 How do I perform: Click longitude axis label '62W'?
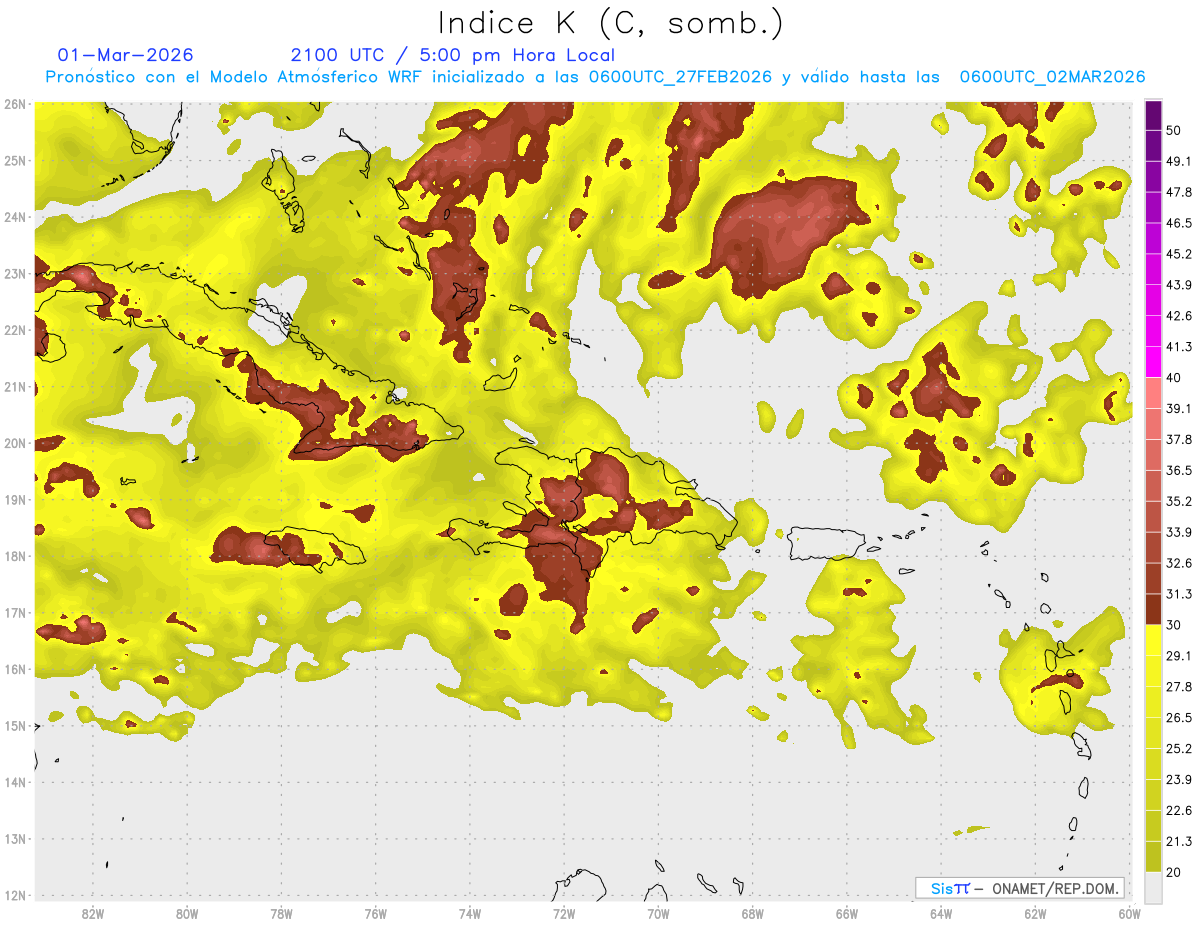tap(1035, 914)
